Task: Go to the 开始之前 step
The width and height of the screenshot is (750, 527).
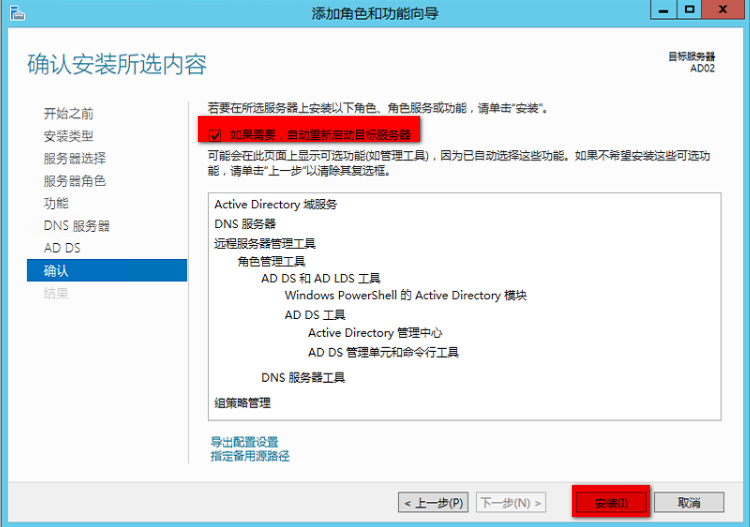Action: 68,113
